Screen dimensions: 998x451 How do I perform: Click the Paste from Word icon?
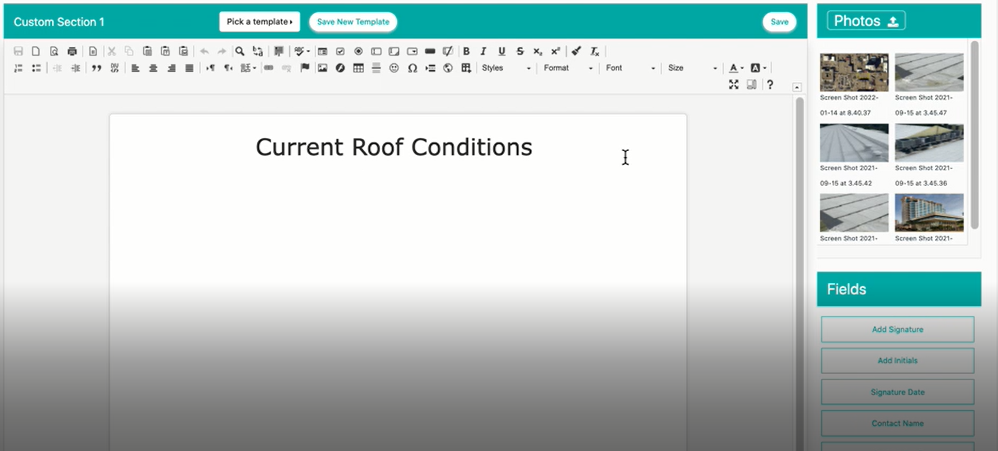point(183,51)
